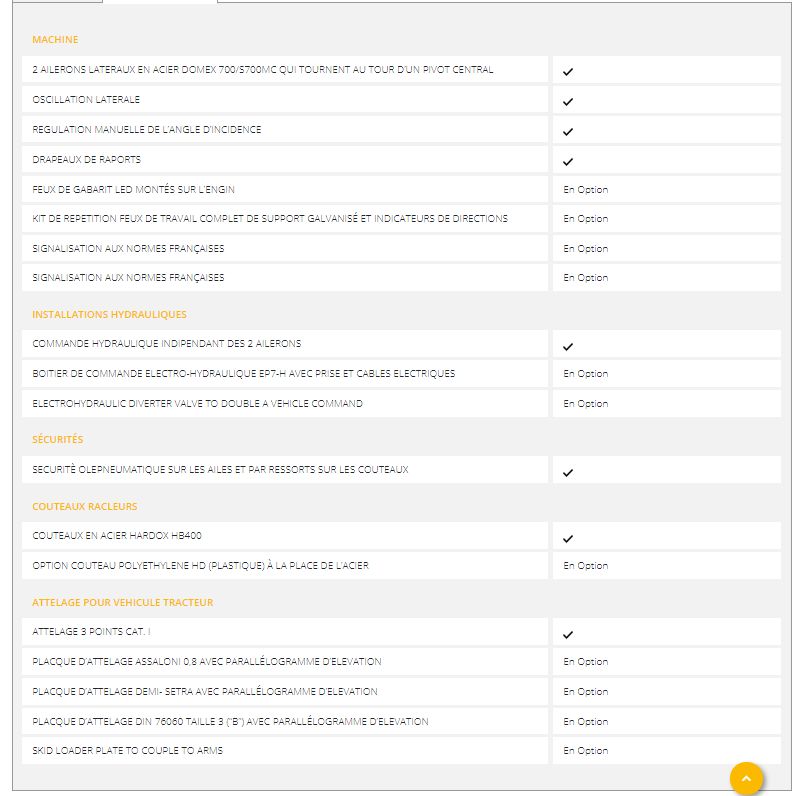Click the MACHINE section heading
Screen dimensions: 799x796
point(55,40)
